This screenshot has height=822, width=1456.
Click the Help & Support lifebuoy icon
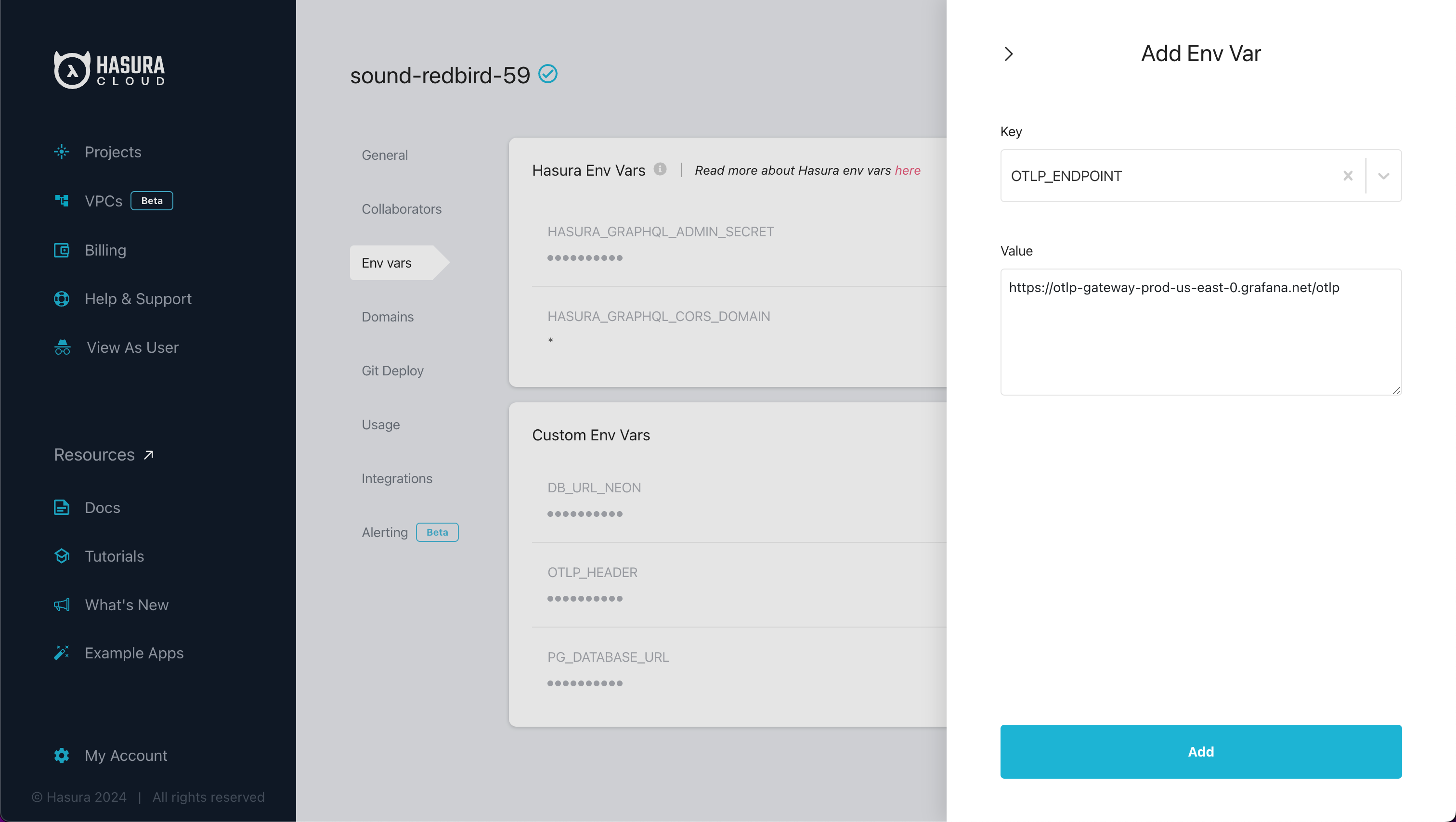pos(61,298)
